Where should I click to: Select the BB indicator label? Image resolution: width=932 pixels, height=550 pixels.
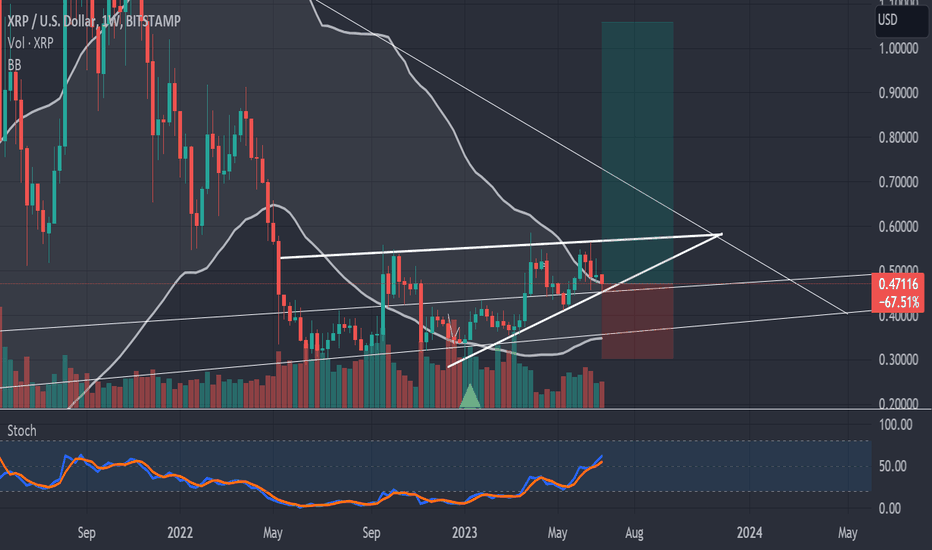pos(14,64)
